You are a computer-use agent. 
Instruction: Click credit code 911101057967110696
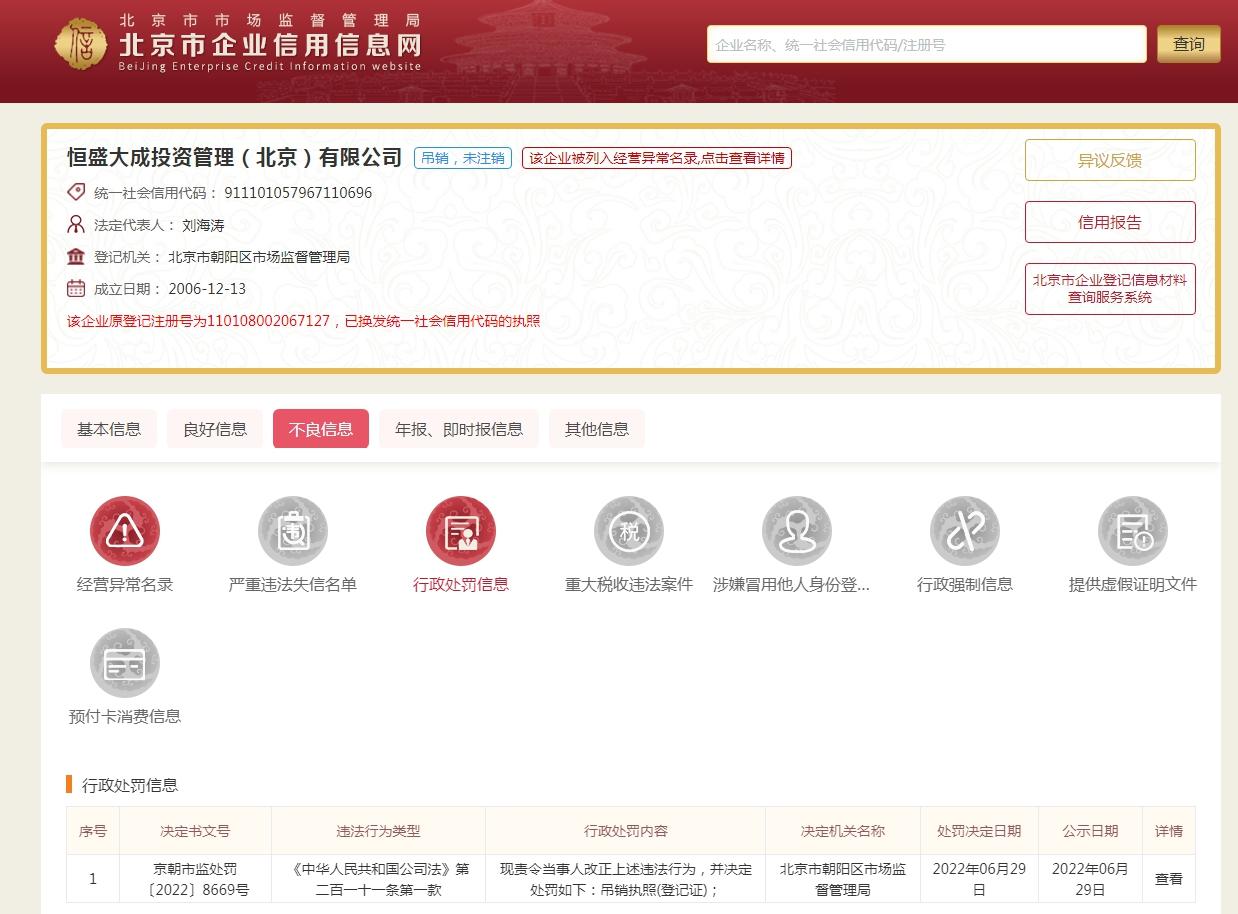298,193
